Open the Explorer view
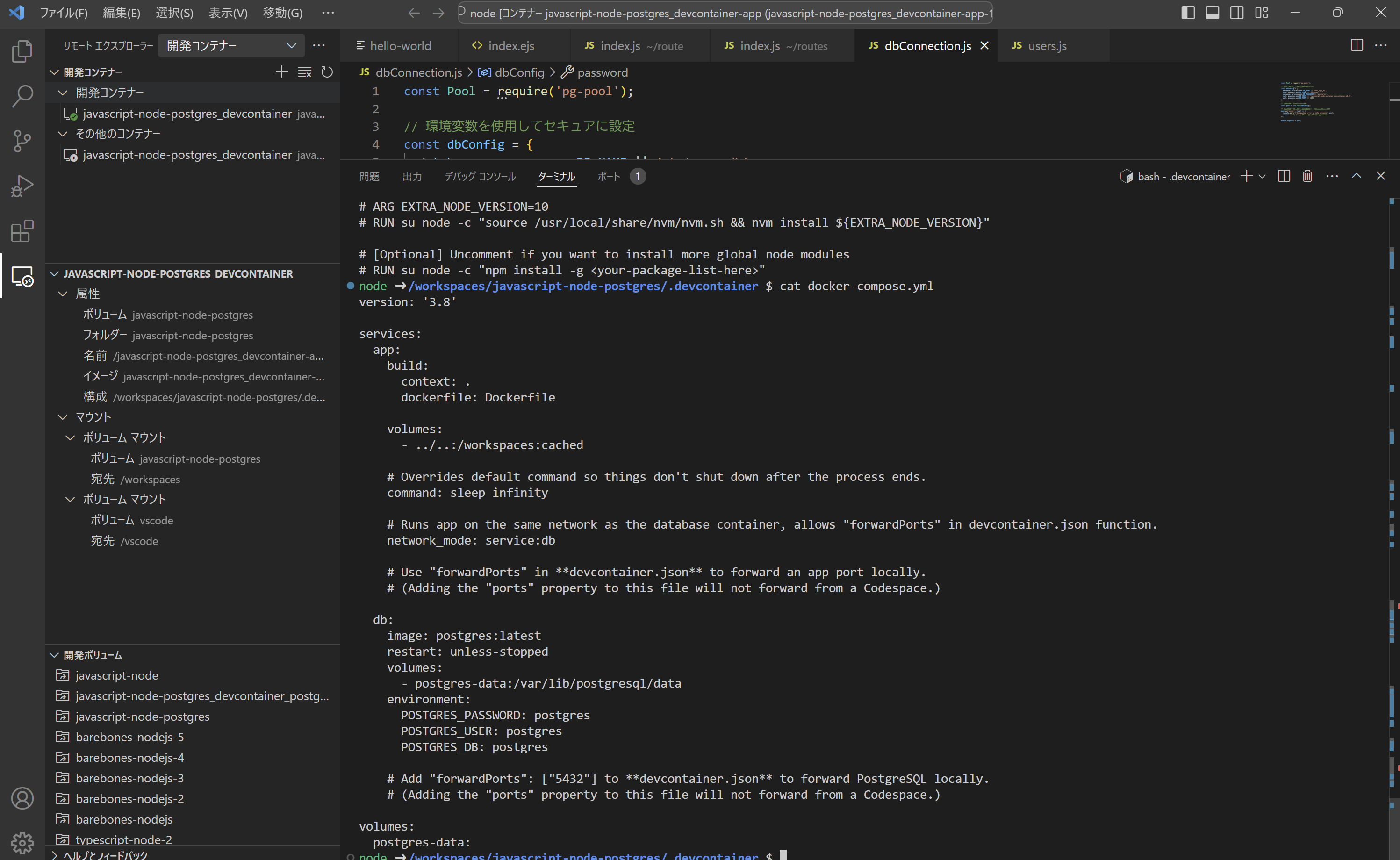This screenshot has height=860, width=1400. click(22, 51)
